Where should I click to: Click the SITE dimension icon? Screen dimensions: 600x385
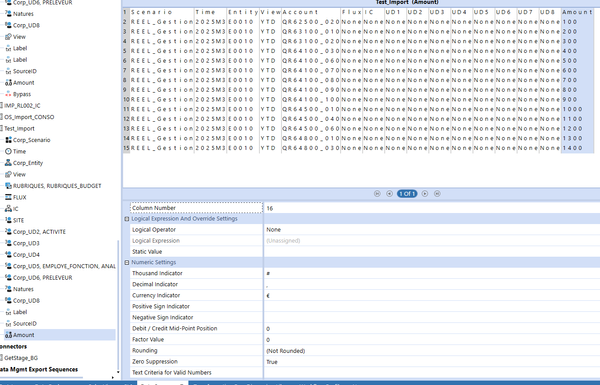coord(8,220)
